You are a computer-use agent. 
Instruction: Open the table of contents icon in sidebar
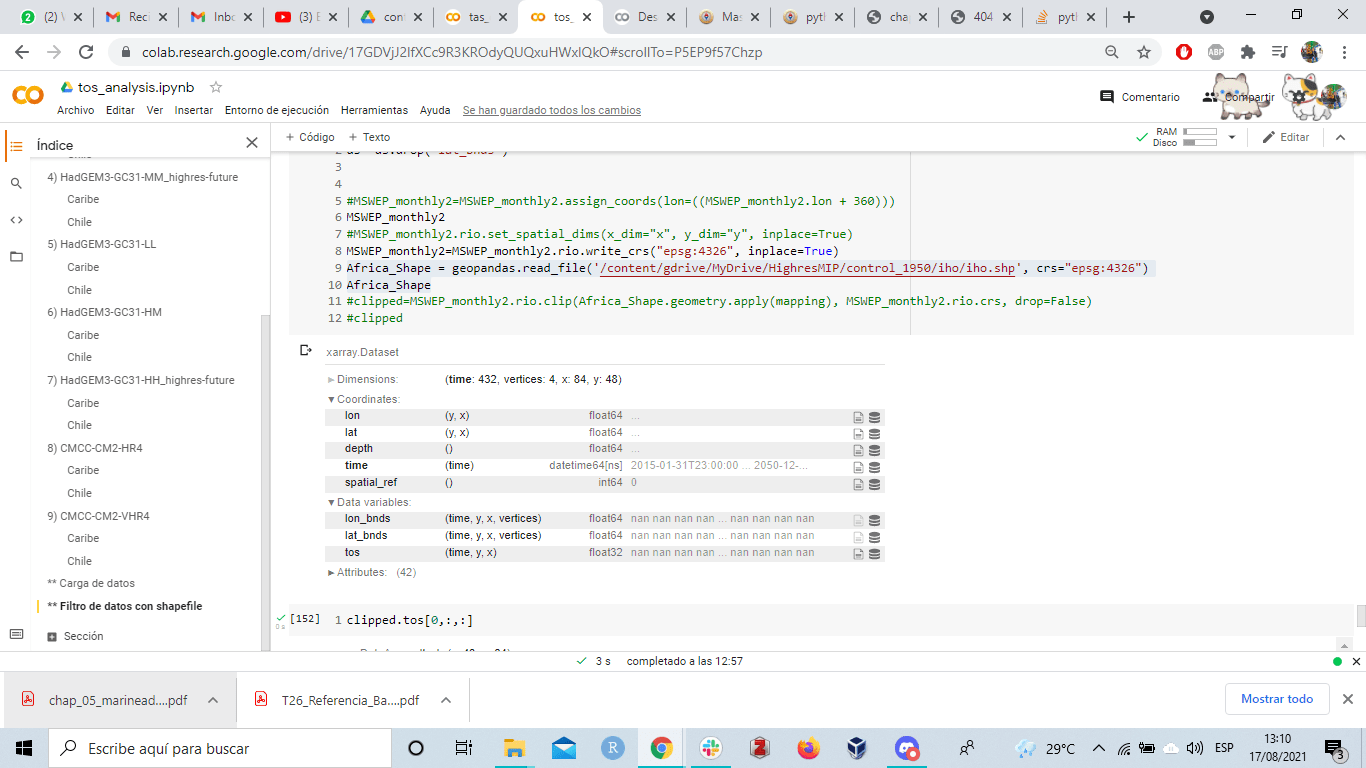click(14, 144)
